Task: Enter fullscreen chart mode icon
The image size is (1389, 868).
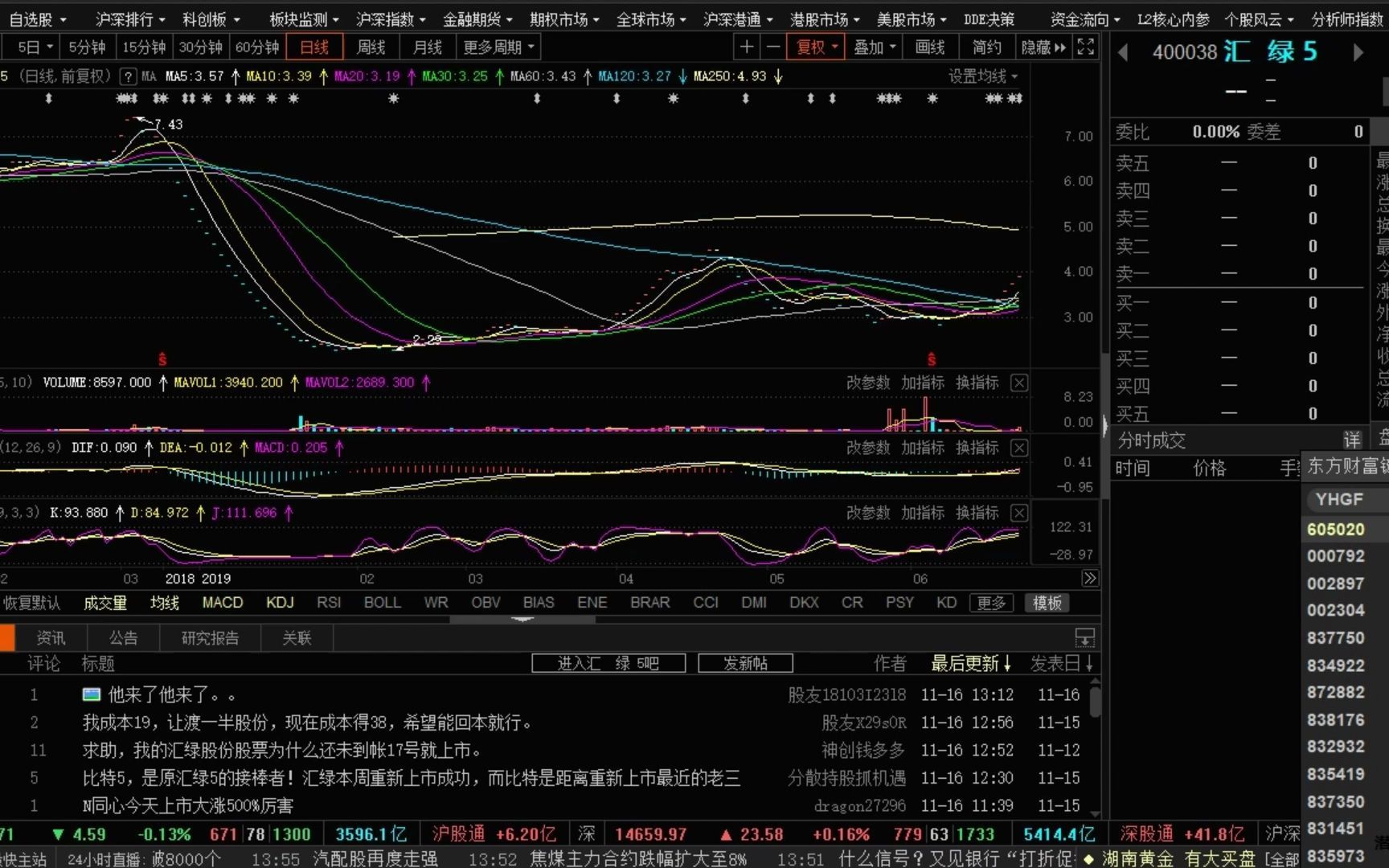Action: (1085, 47)
